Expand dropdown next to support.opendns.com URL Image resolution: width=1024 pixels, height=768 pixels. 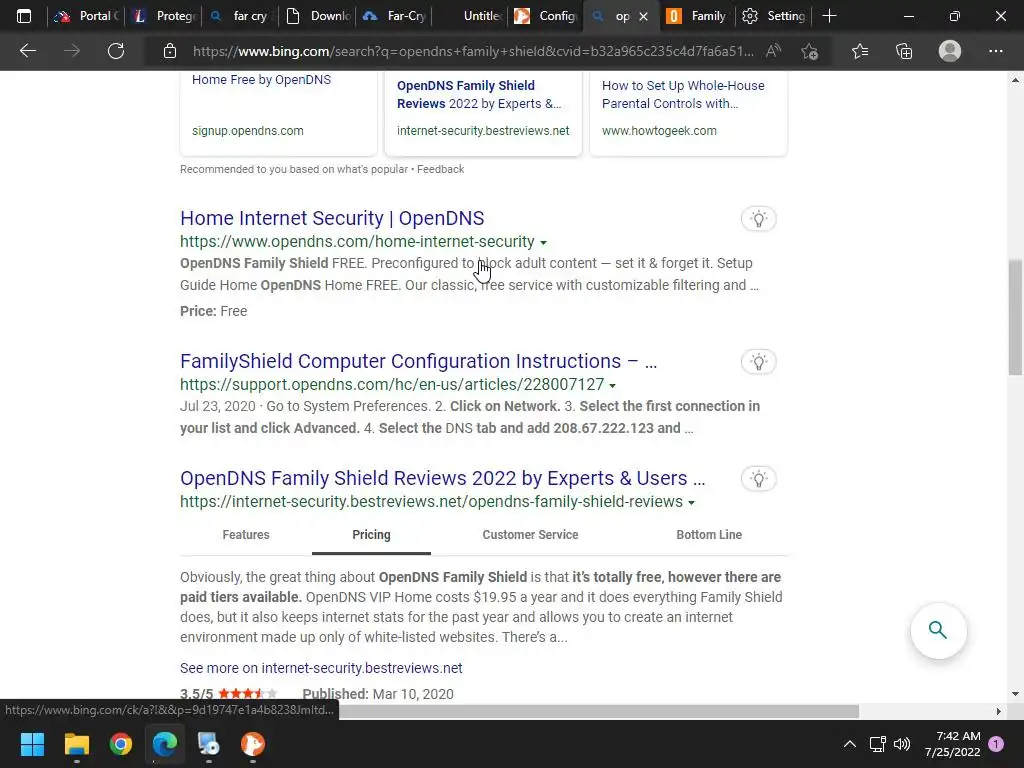(613, 385)
